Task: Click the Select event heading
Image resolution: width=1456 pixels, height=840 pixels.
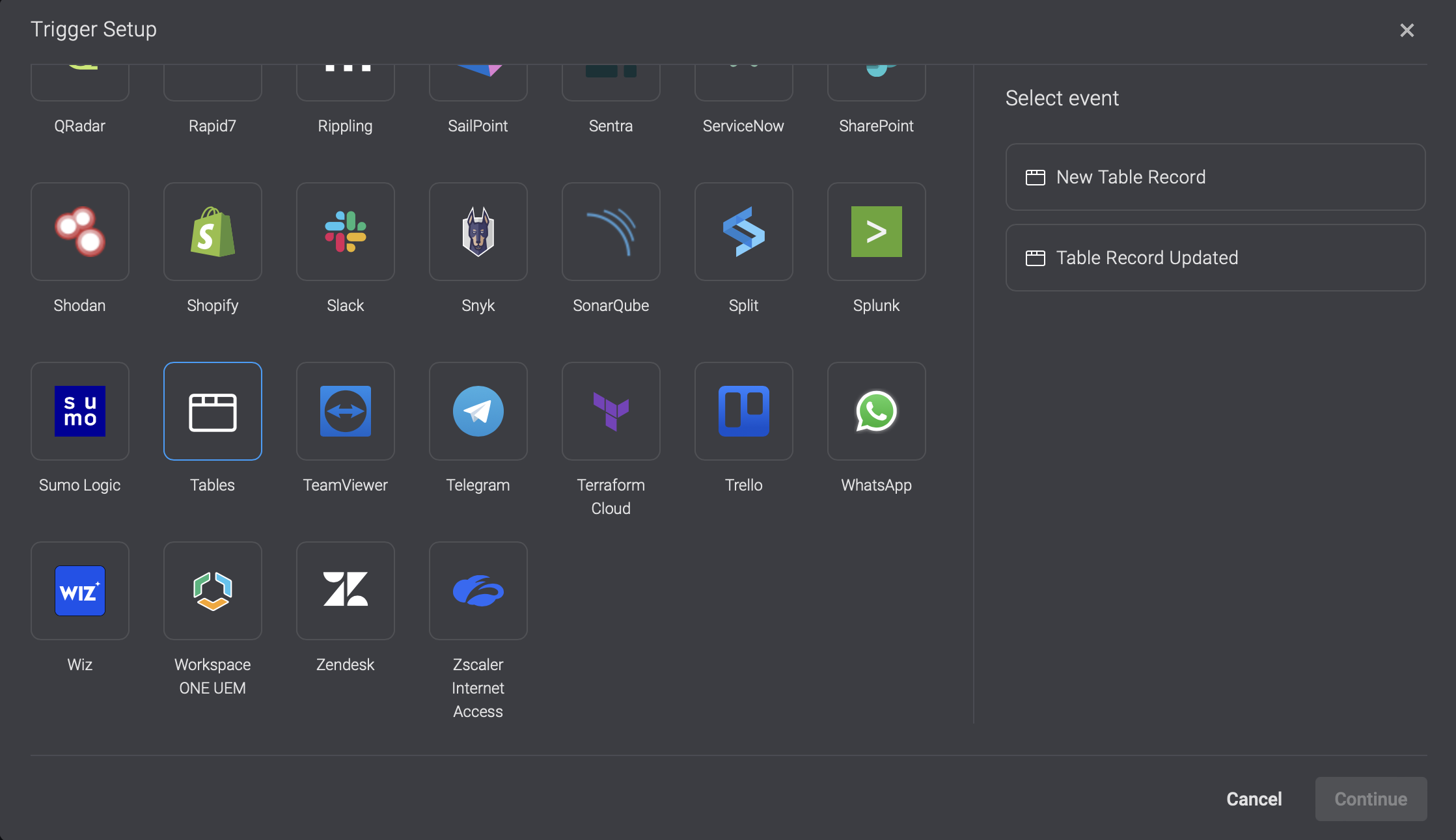Action: point(1062,98)
